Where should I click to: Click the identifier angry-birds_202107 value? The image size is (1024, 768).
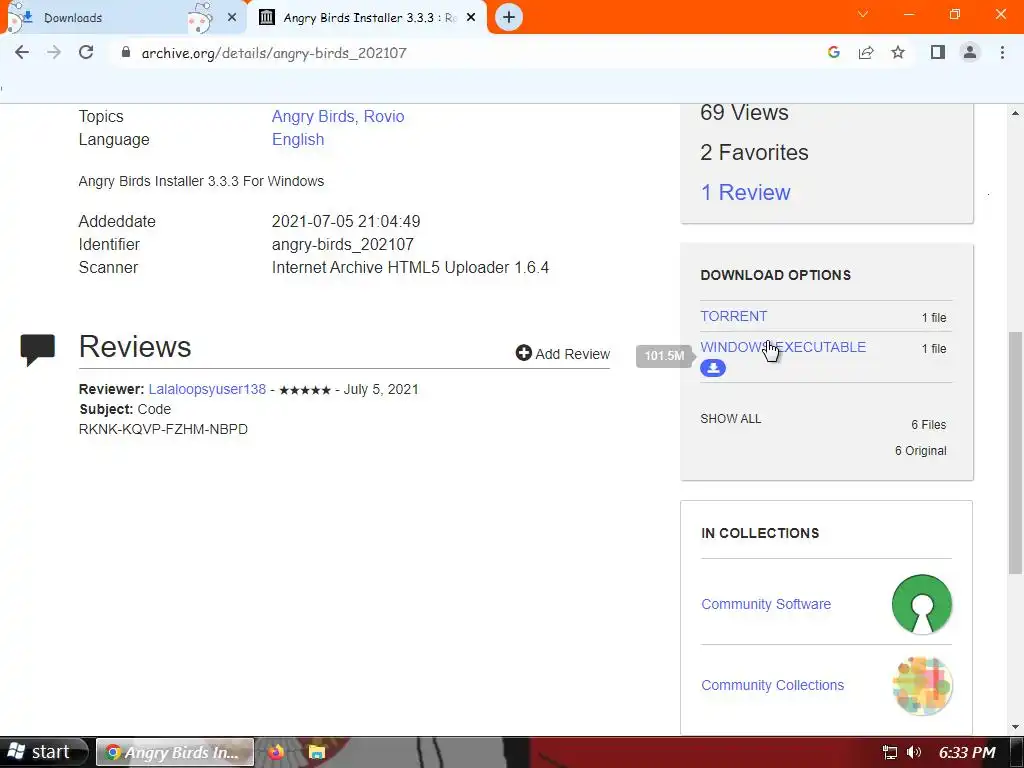[x=343, y=244]
